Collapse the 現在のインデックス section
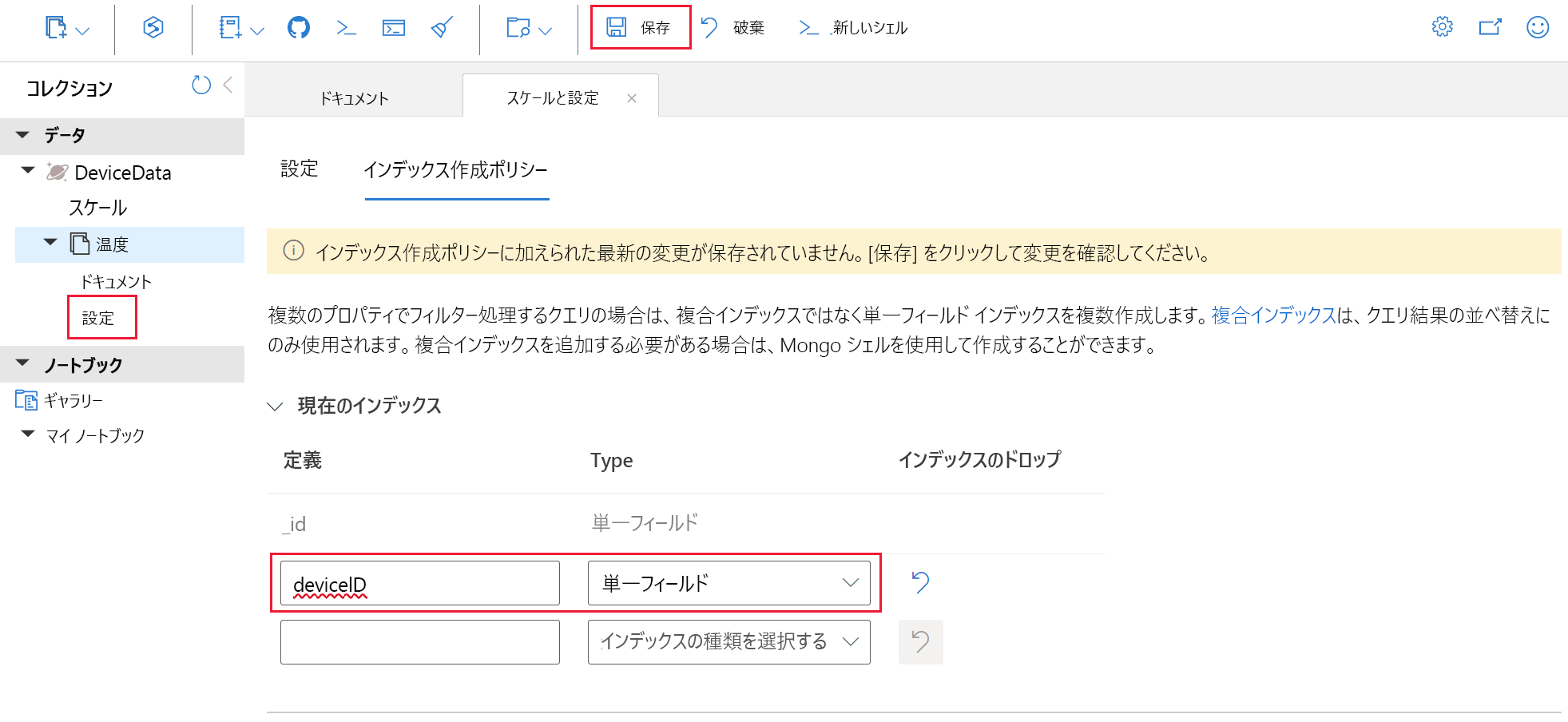 (274, 406)
